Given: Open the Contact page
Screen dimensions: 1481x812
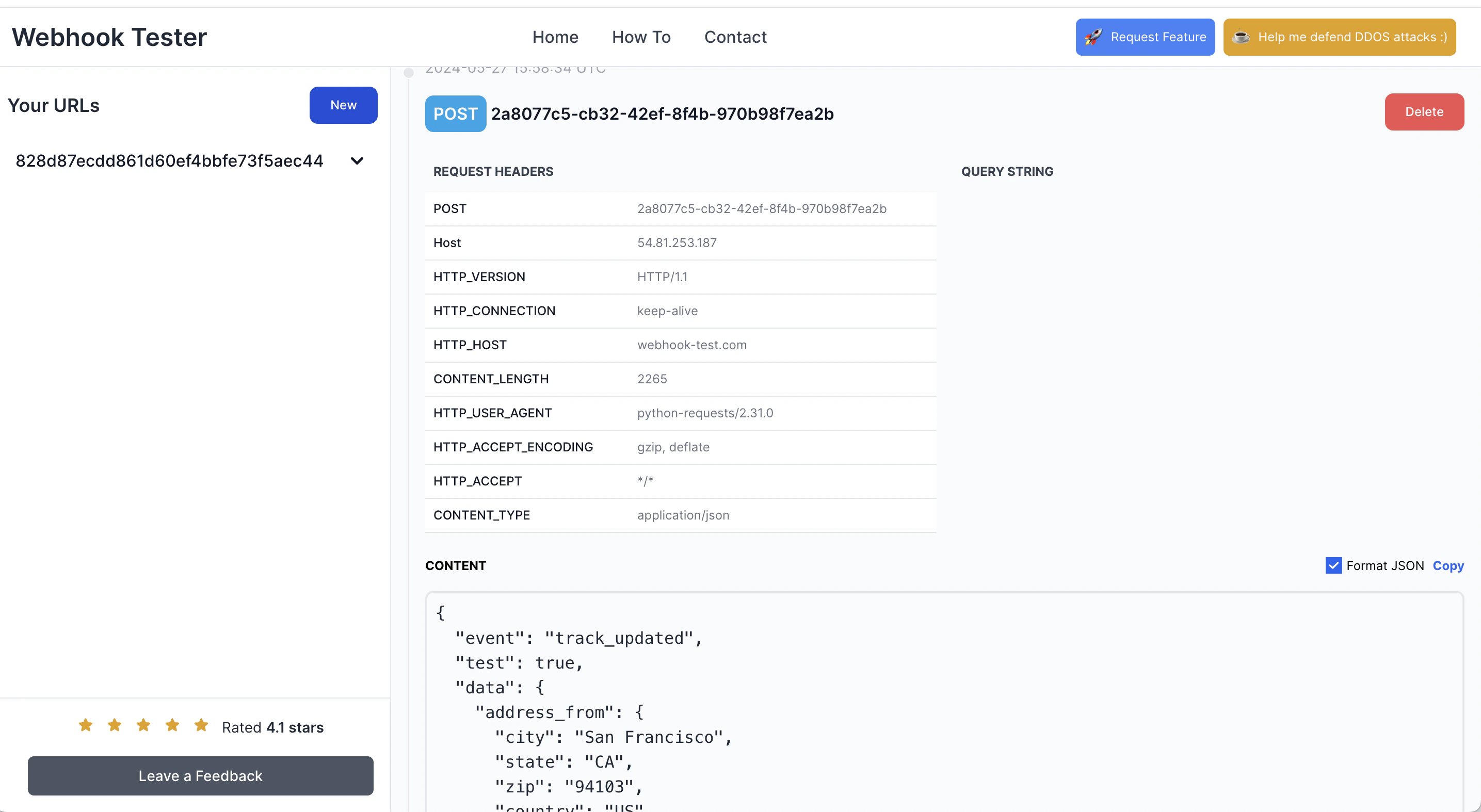Looking at the screenshot, I should click(735, 37).
